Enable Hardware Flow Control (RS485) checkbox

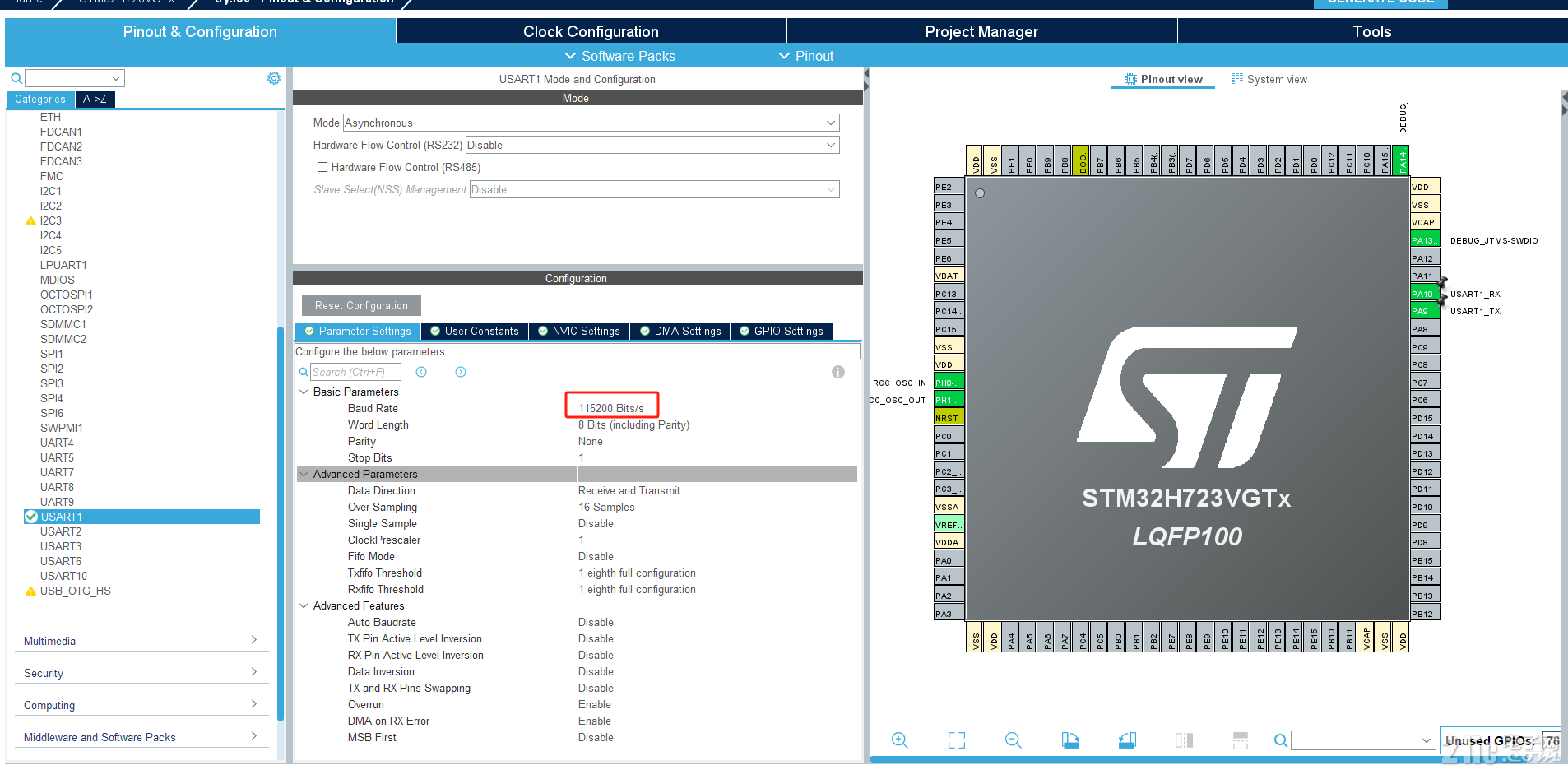(x=322, y=167)
